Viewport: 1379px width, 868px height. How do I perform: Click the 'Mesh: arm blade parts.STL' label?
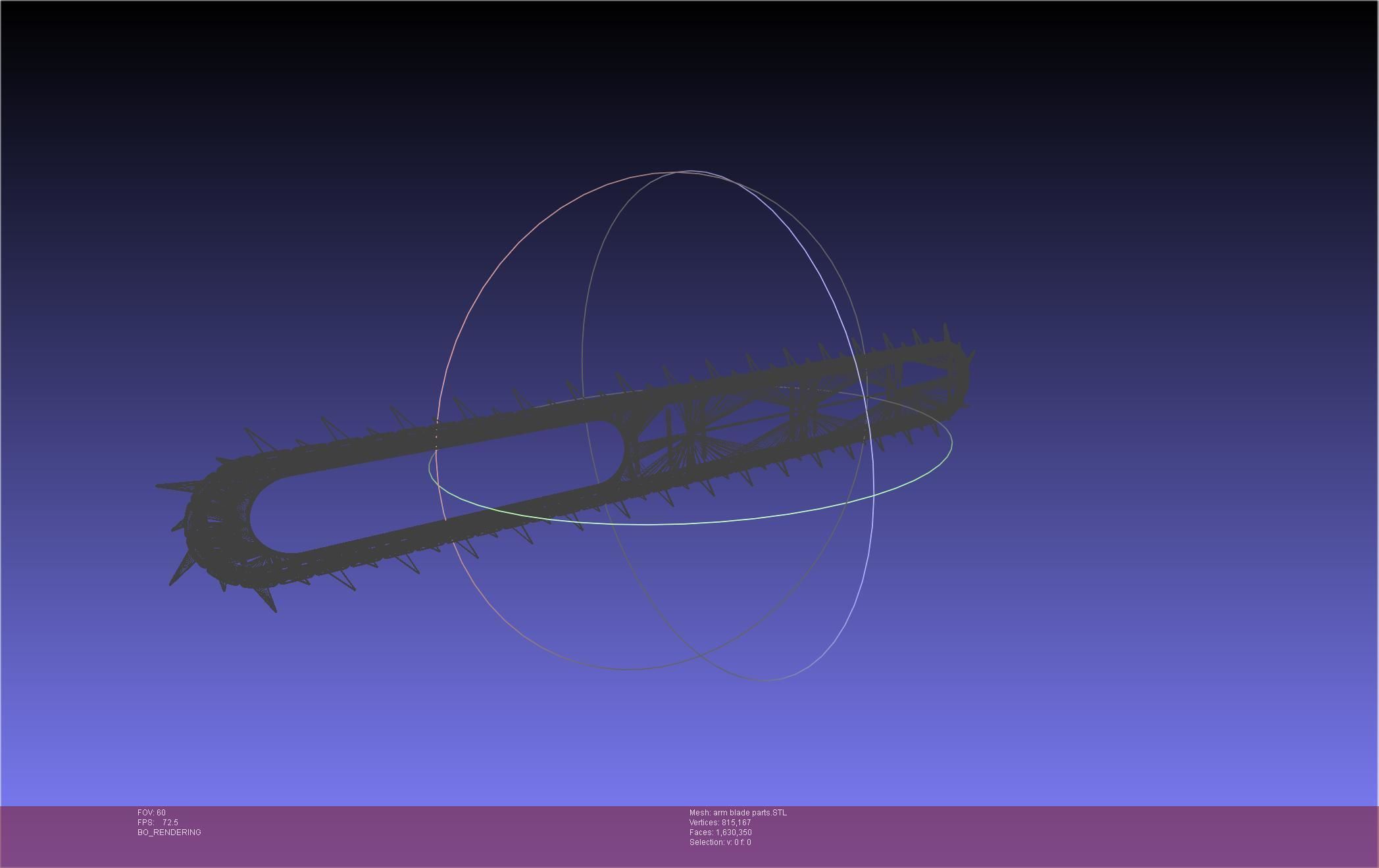[738, 813]
